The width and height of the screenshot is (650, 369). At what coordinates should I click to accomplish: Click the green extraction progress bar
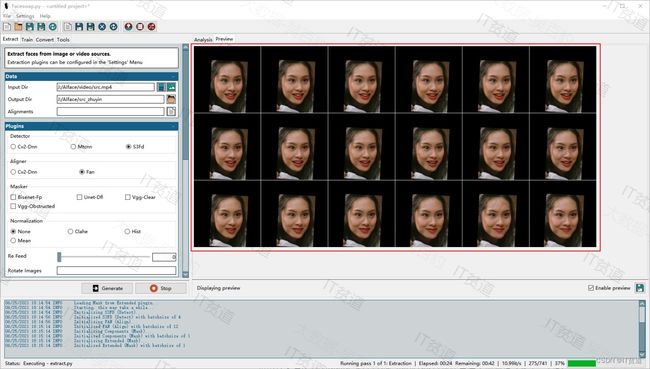click(x=581, y=363)
